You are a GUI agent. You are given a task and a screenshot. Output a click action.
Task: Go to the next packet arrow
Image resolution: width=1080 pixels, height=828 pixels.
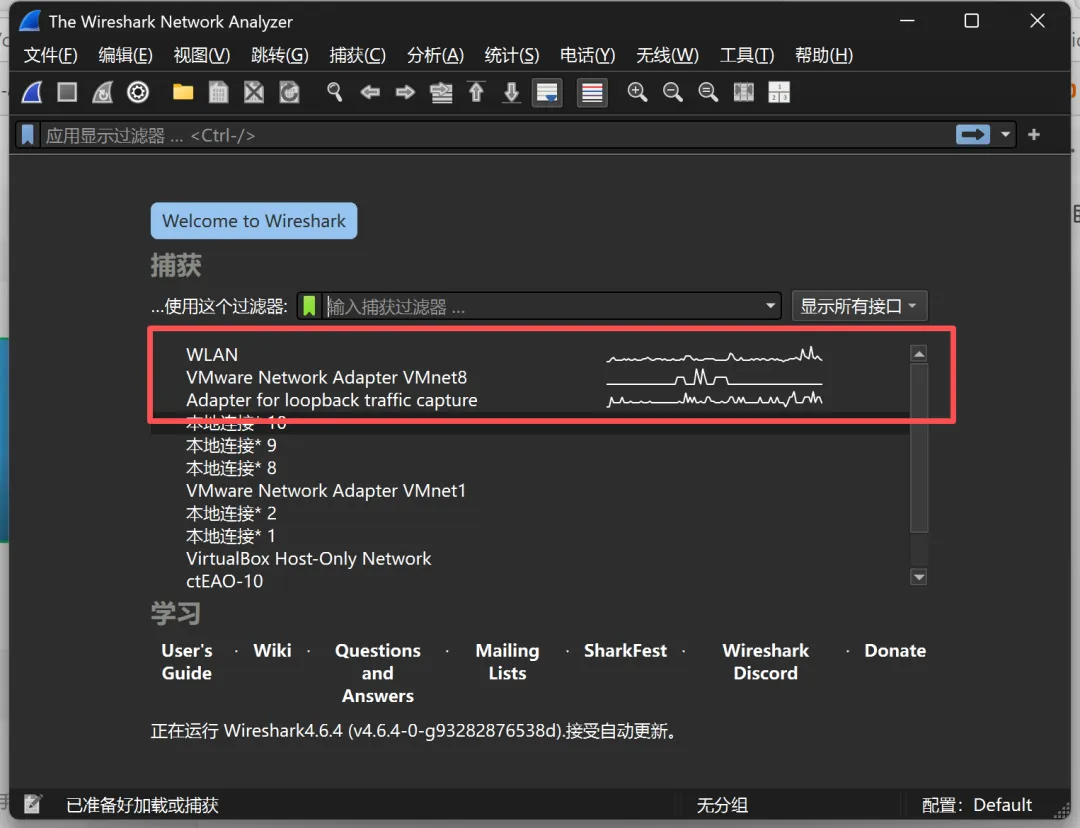click(405, 92)
